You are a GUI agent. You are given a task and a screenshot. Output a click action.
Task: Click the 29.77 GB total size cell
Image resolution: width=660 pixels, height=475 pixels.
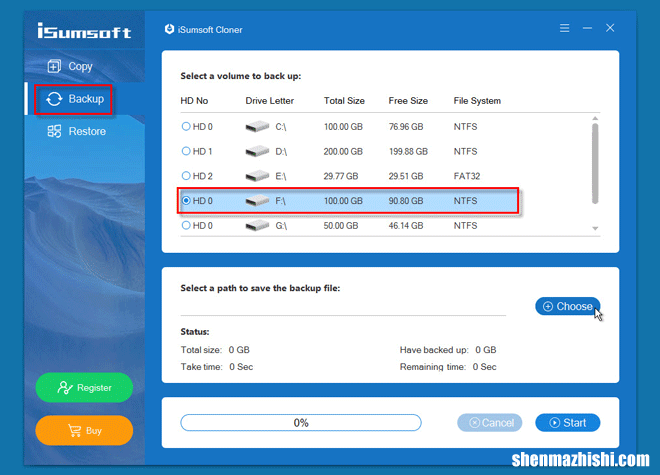(341, 176)
